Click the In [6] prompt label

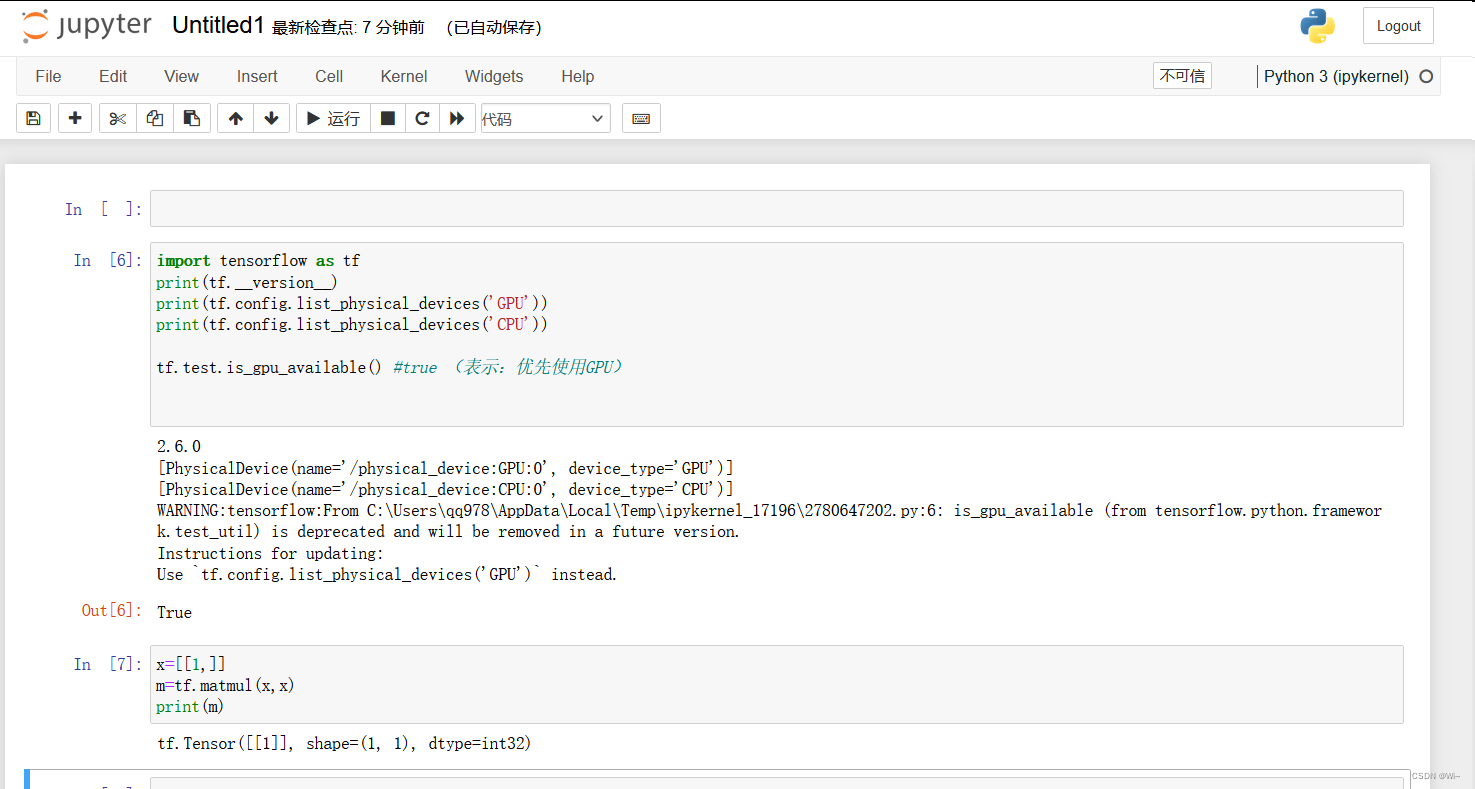click(x=108, y=260)
